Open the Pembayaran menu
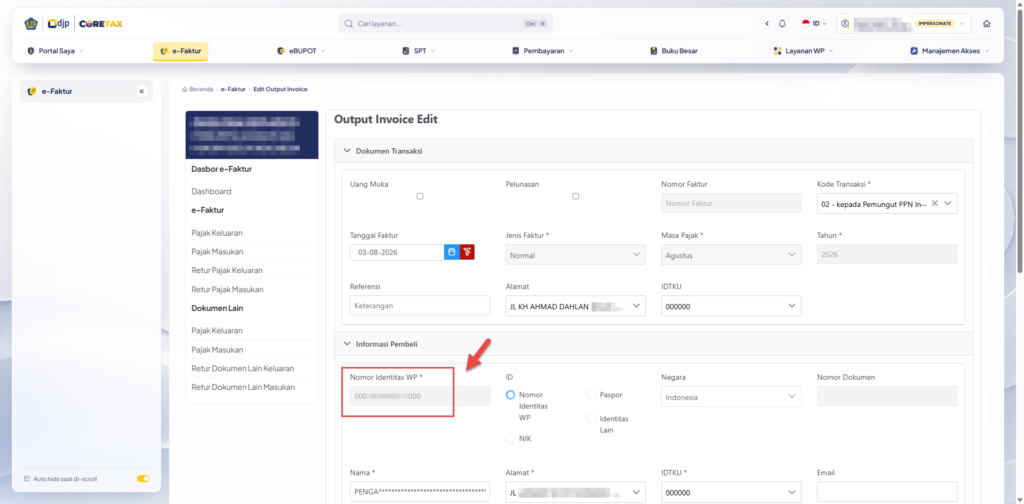Viewport: 1024px width, 504px height. (x=543, y=51)
